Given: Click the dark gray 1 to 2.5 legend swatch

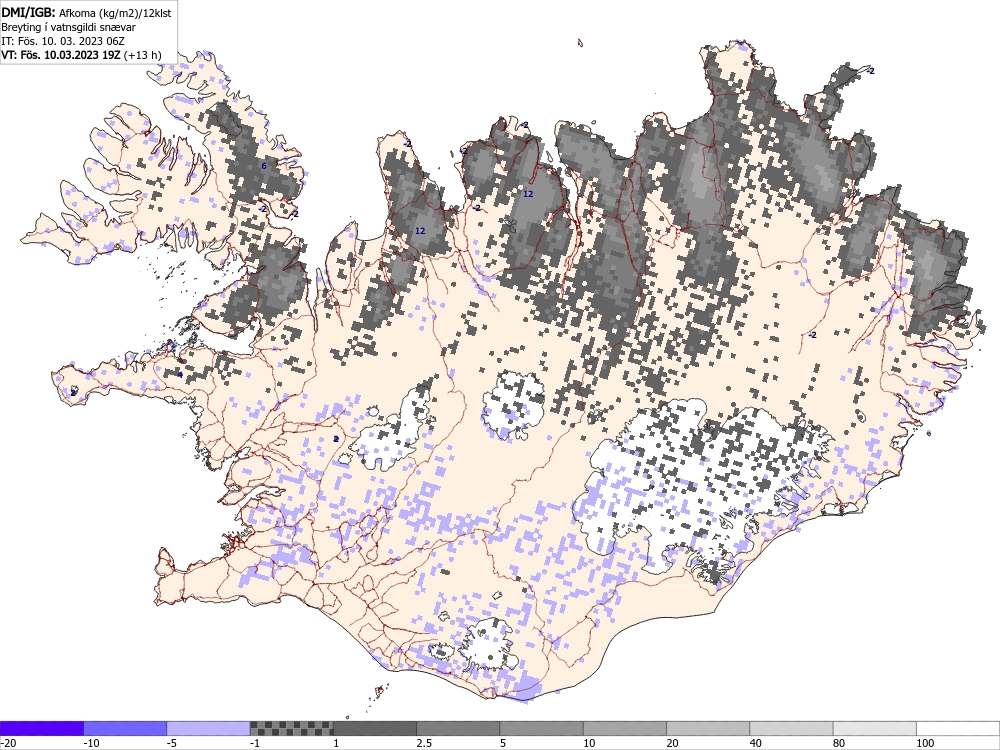Looking at the screenshot, I should pos(374,728).
